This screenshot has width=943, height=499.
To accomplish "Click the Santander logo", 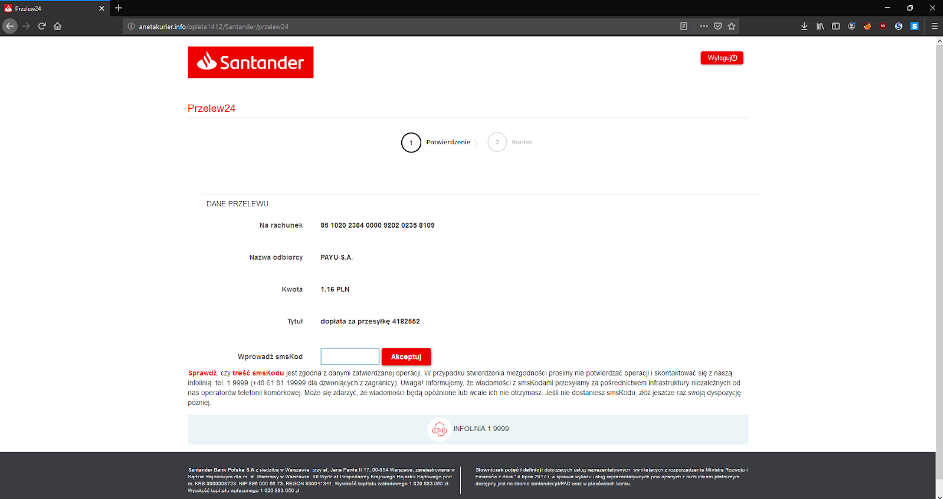I will pyautogui.click(x=250, y=62).
